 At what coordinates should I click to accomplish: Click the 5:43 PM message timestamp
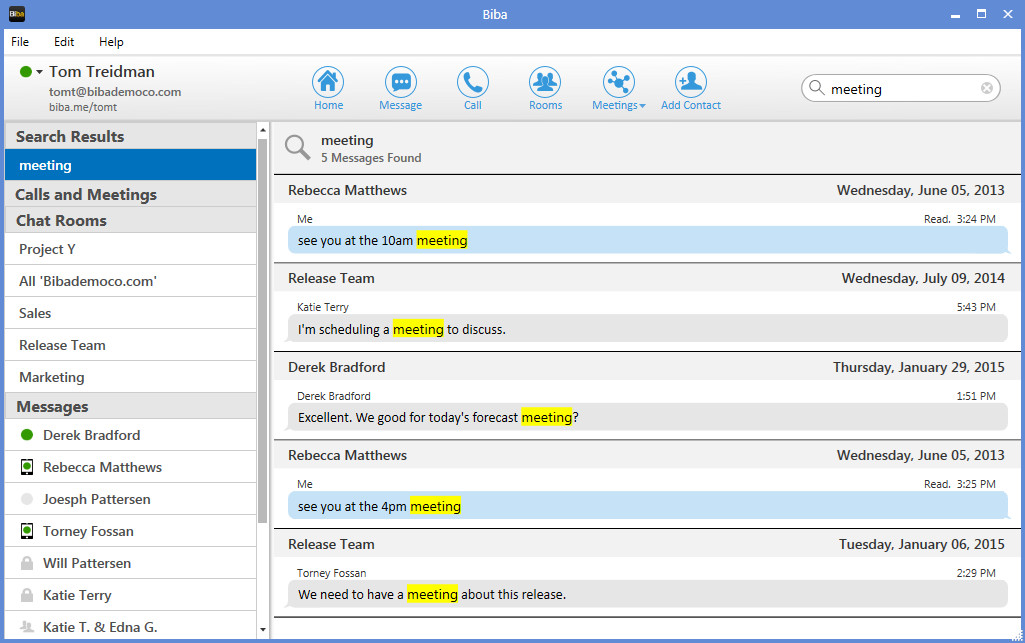tap(976, 307)
